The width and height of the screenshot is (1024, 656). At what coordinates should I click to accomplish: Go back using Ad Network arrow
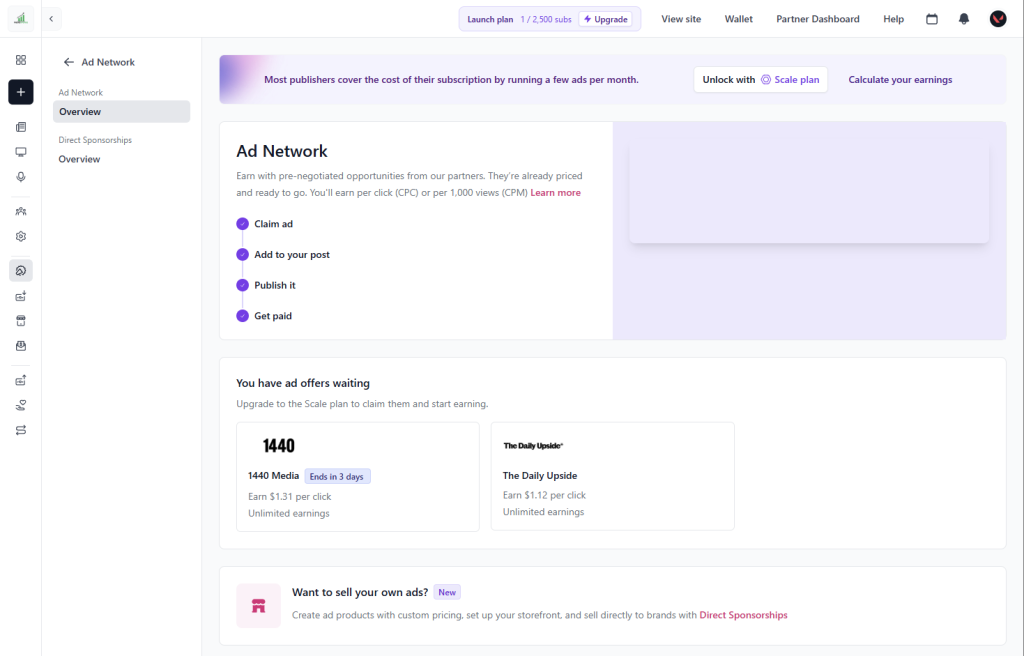[69, 62]
